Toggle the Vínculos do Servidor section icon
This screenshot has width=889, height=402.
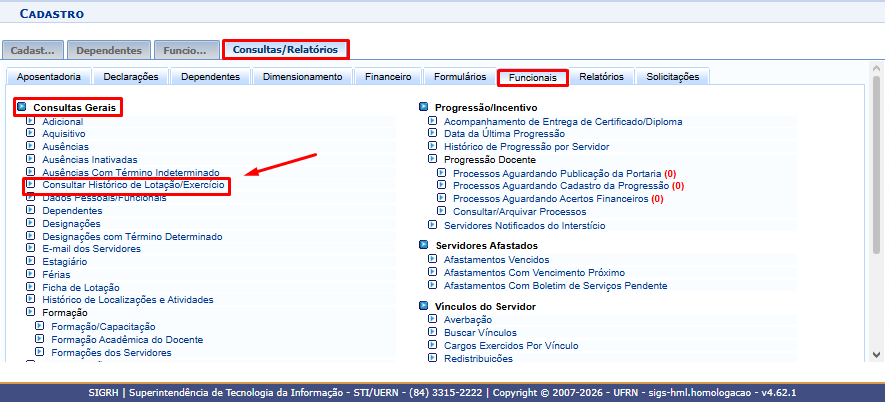point(424,306)
